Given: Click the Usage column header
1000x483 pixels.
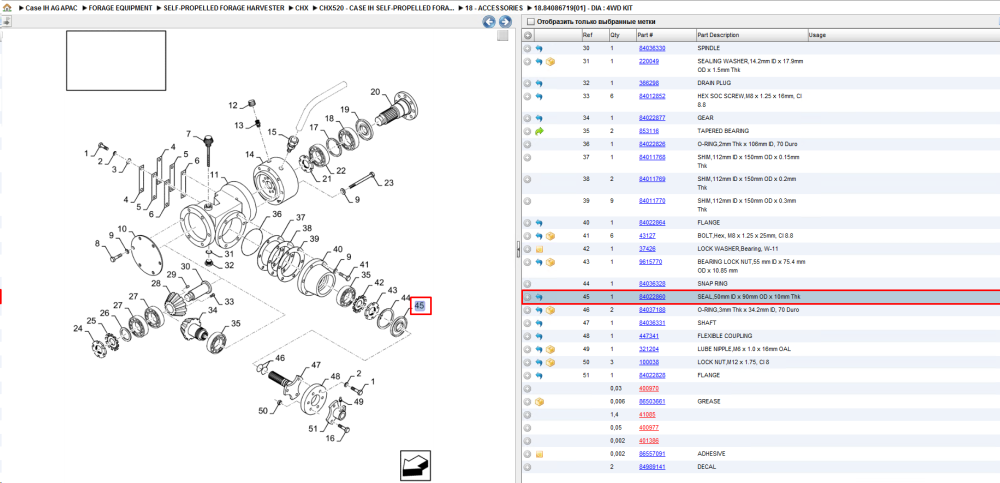Looking at the screenshot, I should tap(903, 36).
